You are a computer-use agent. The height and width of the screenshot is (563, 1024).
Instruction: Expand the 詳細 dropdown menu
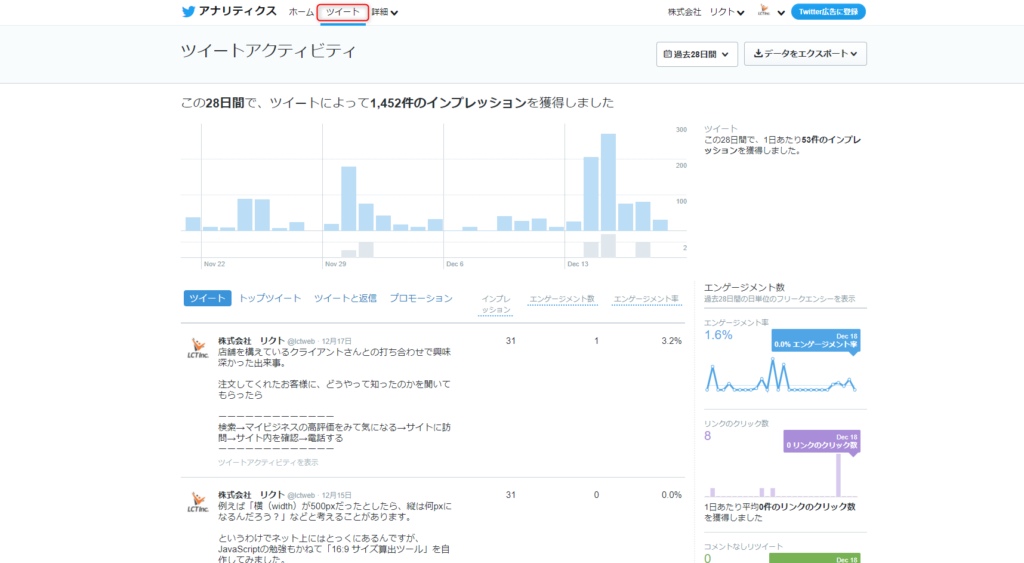pyautogui.click(x=385, y=12)
